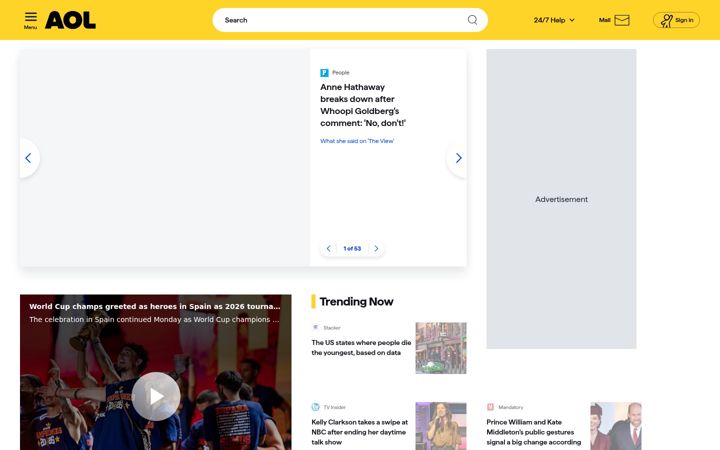Click the Kelly Clarkson story thumbnail
The height and width of the screenshot is (450, 720).
click(441, 426)
